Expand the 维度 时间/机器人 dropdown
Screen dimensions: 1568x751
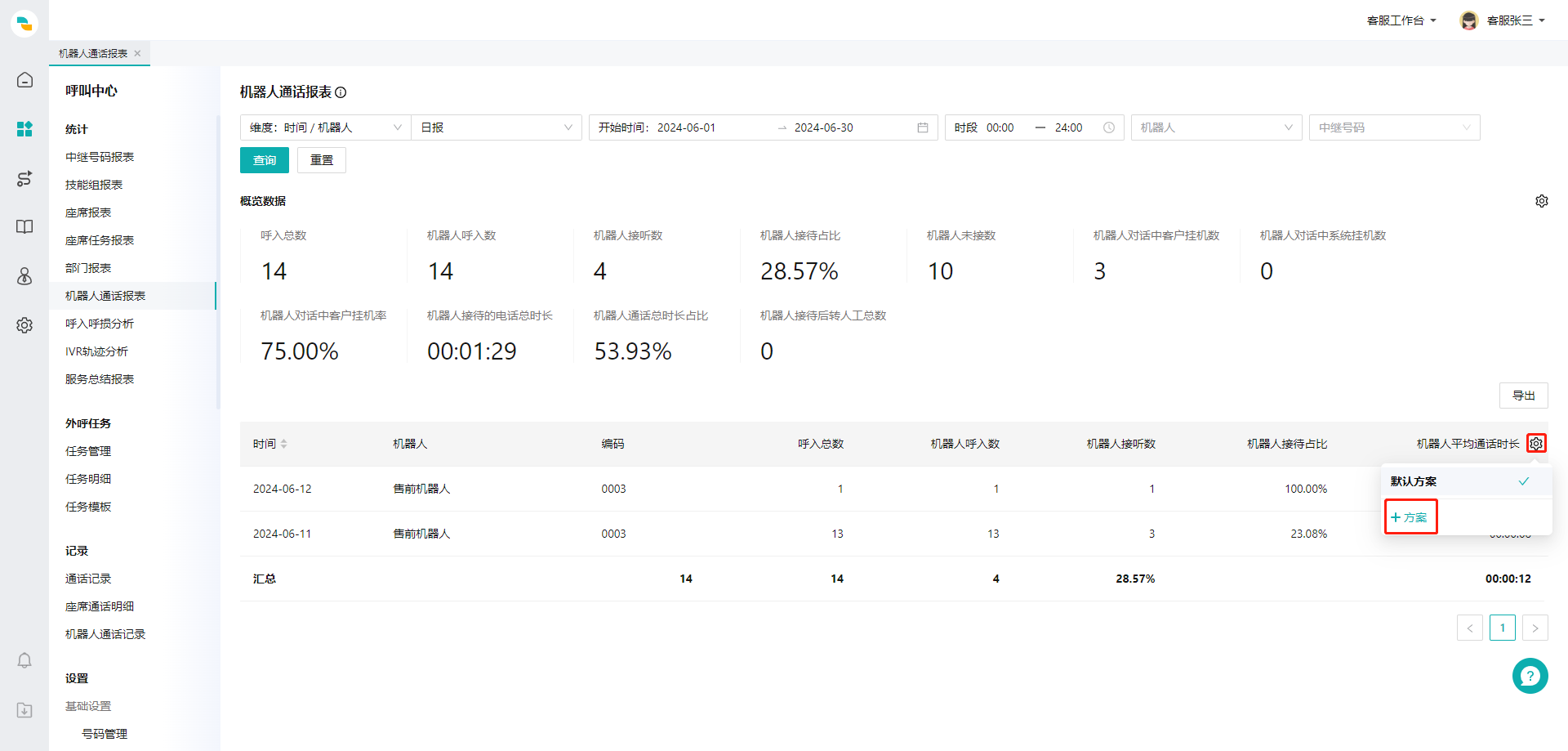click(325, 127)
